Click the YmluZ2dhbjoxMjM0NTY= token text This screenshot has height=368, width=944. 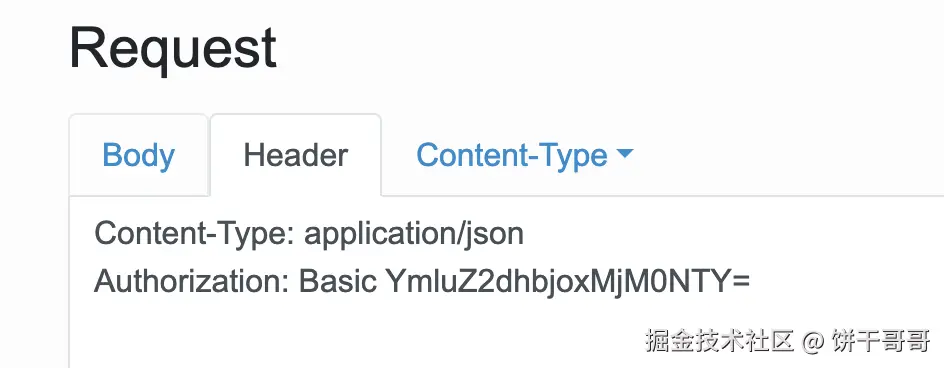point(567,281)
